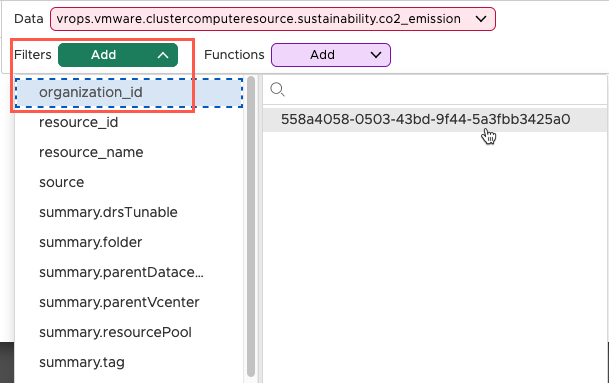Click the filter value search field
The width and height of the screenshot is (609, 383).
click(435, 90)
